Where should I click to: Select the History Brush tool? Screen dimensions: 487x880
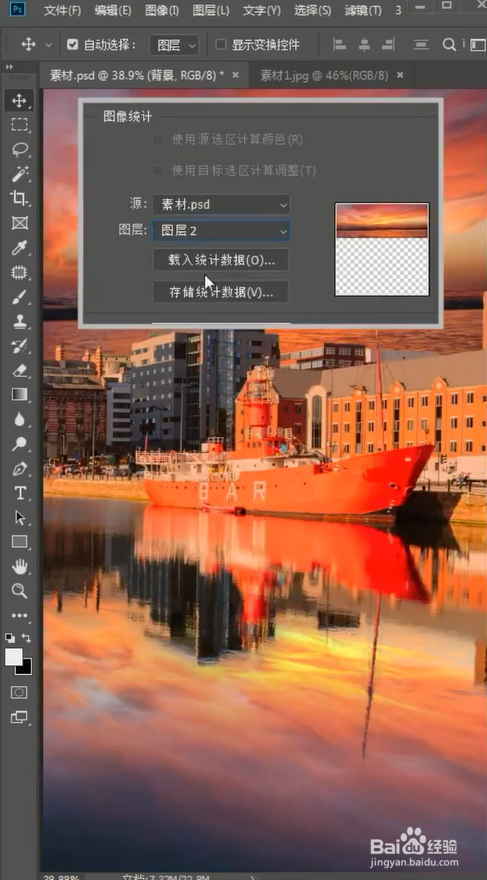[20, 346]
